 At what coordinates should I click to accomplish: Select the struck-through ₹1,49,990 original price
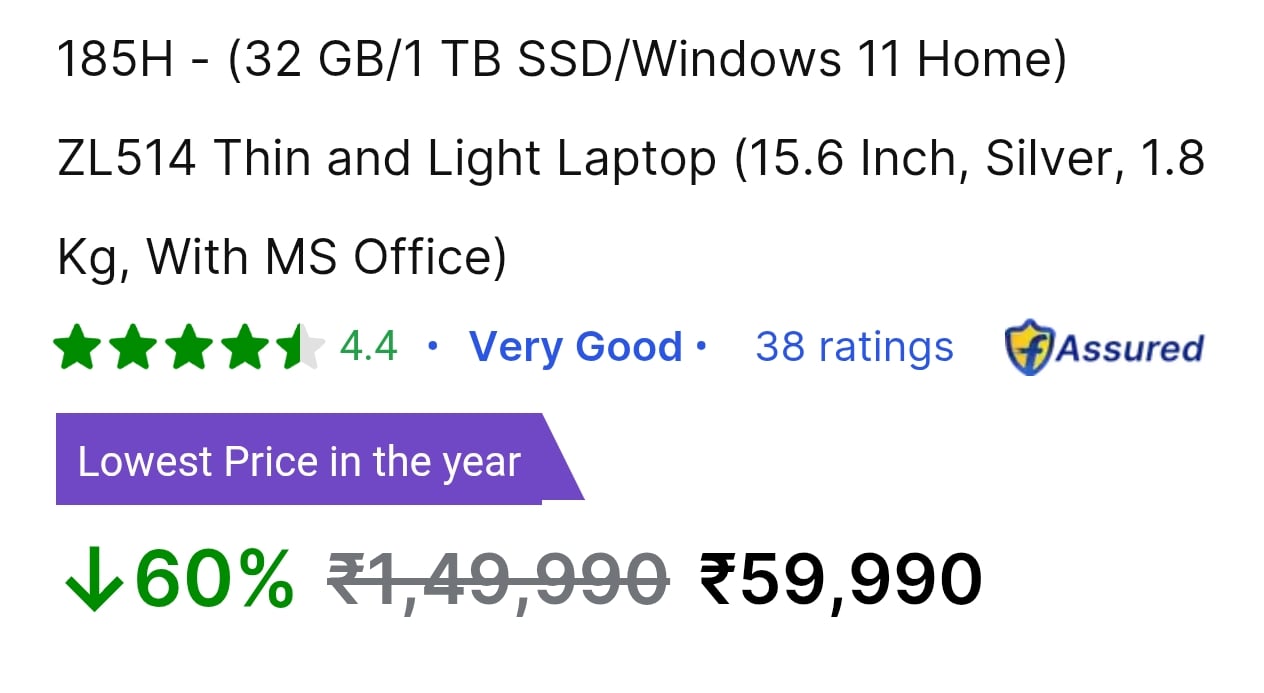pos(498,579)
